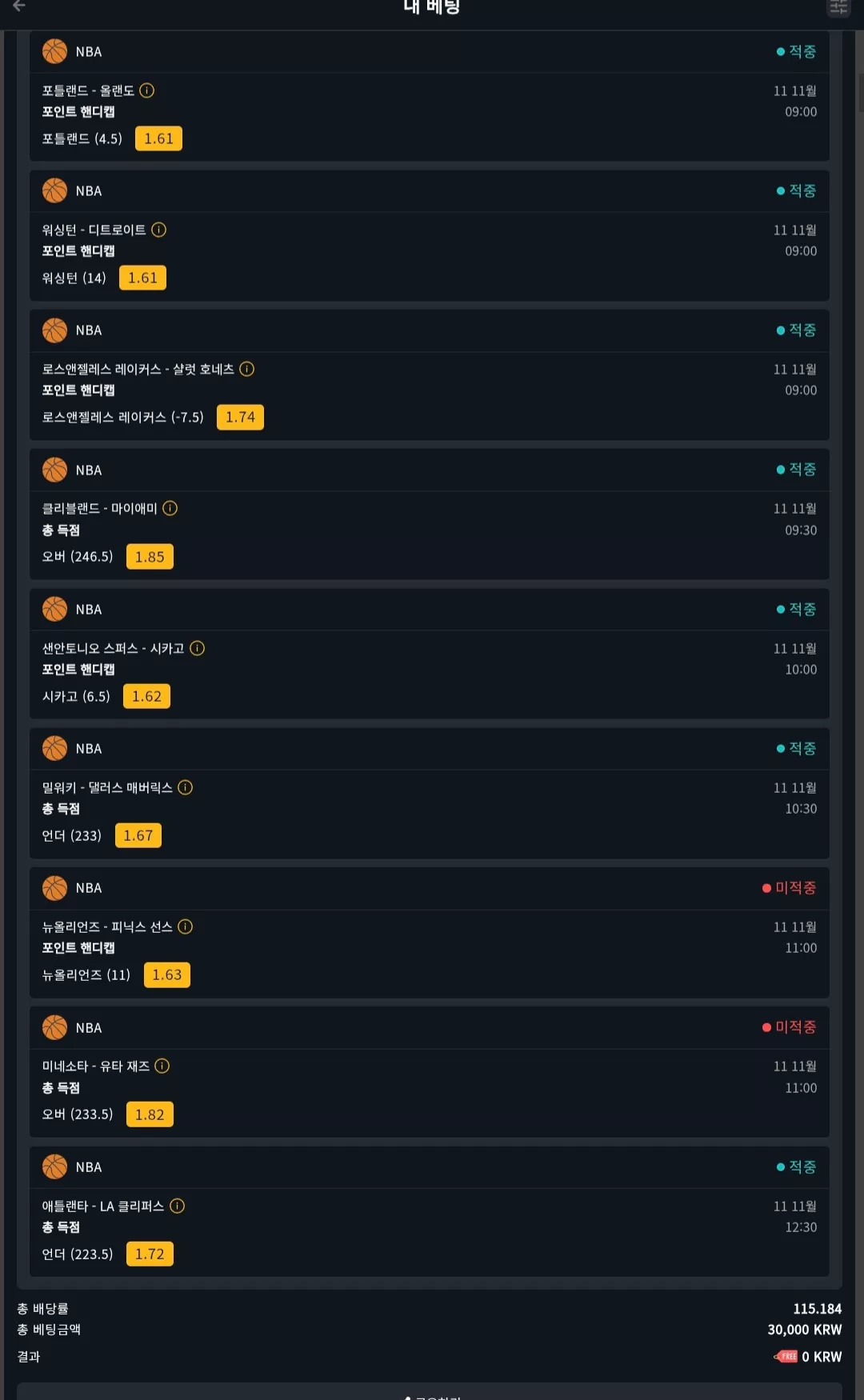864x1400 pixels.
Task: Select the 1.61 odds for 포틀랜드 (4.5)
Action: (158, 138)
